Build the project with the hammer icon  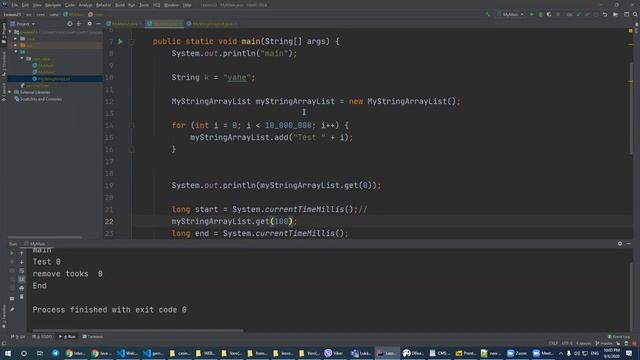[487, 14]
